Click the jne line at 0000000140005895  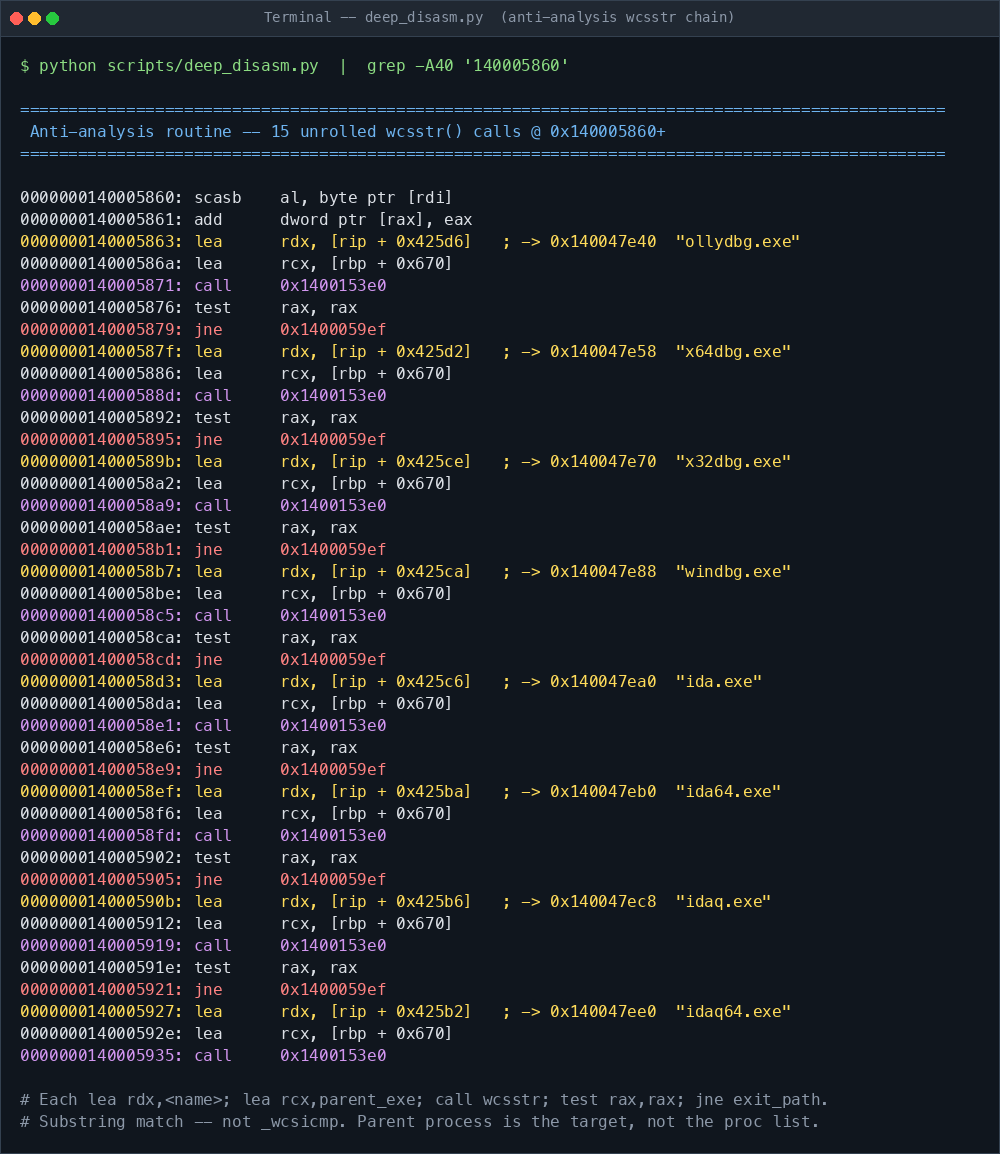click(203, 439)
